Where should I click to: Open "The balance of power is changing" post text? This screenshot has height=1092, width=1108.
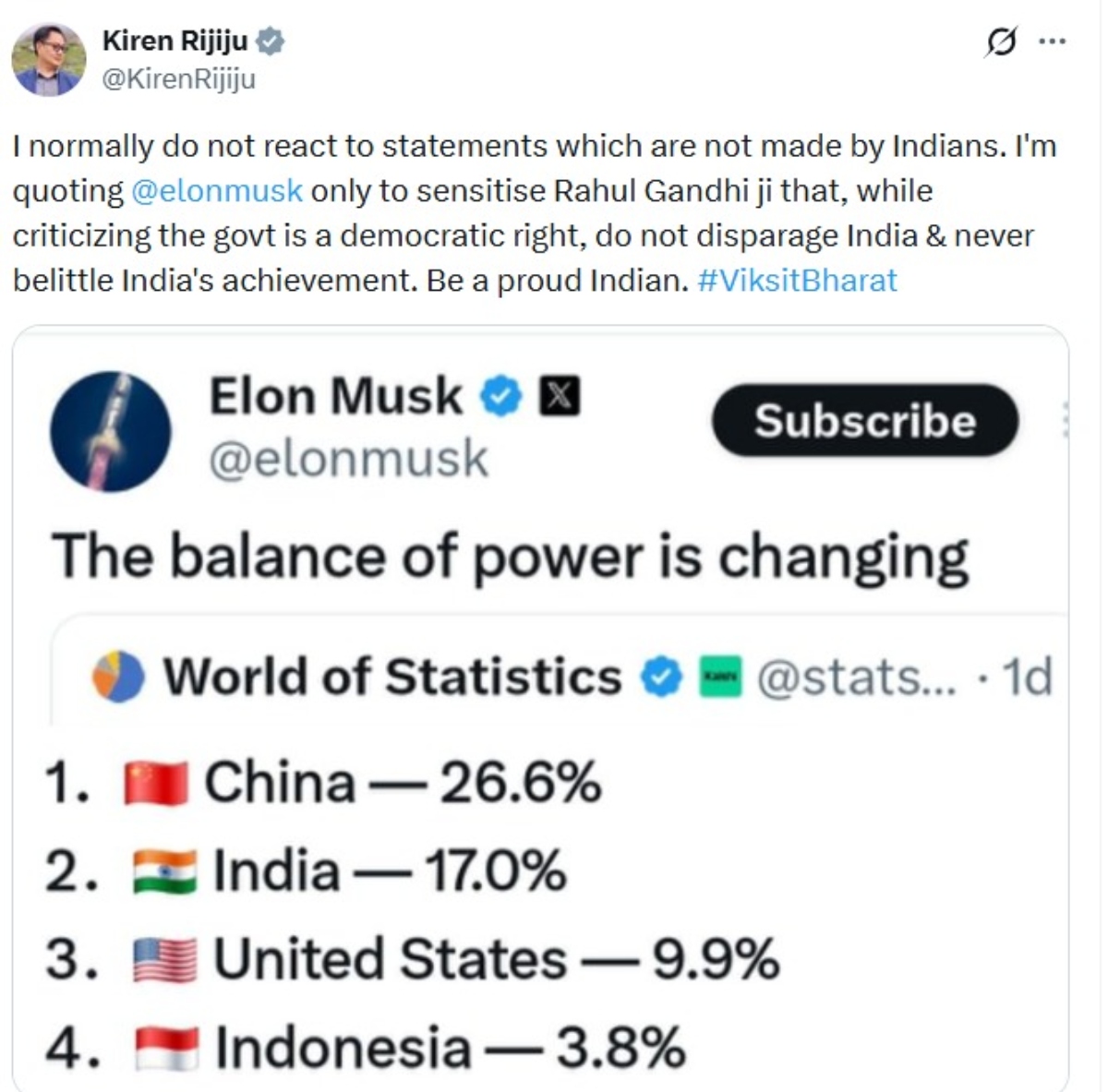pos(510,557)
